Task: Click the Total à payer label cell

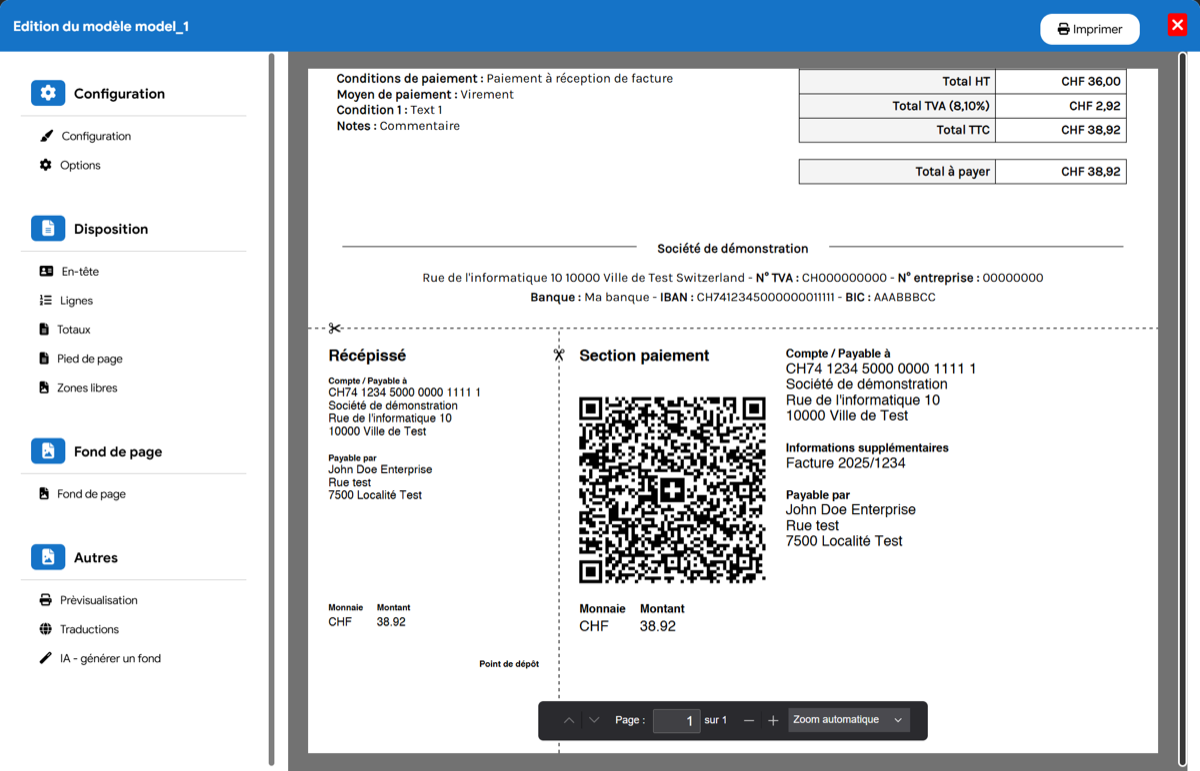Action: [897, 171]
